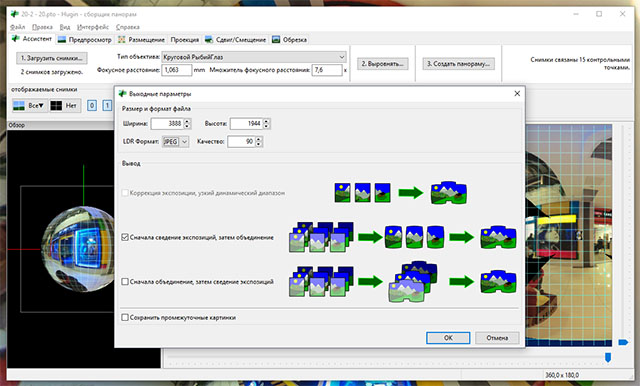The image size is (640, 386).
Task: Enable Сначала объединение, затем сведение экспозиций
Action: (x=125, y=282)
